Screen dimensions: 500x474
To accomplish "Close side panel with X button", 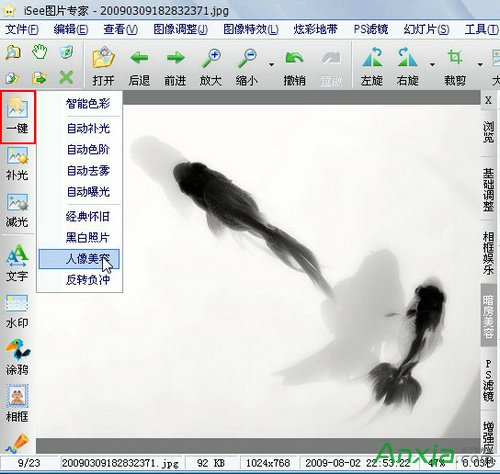I will 488,100.
